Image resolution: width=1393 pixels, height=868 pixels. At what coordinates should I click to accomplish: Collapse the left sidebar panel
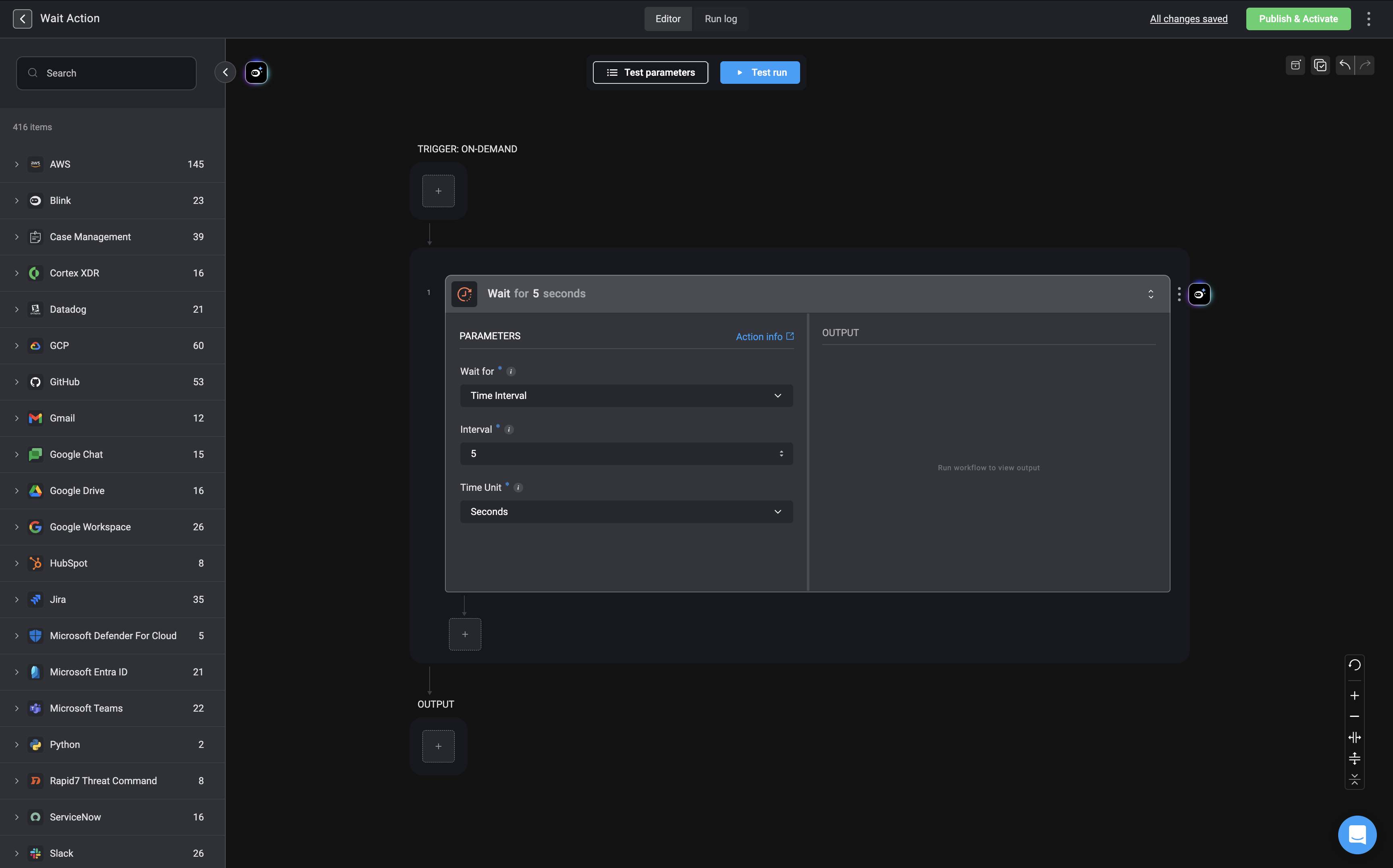[x=225, y=73]
